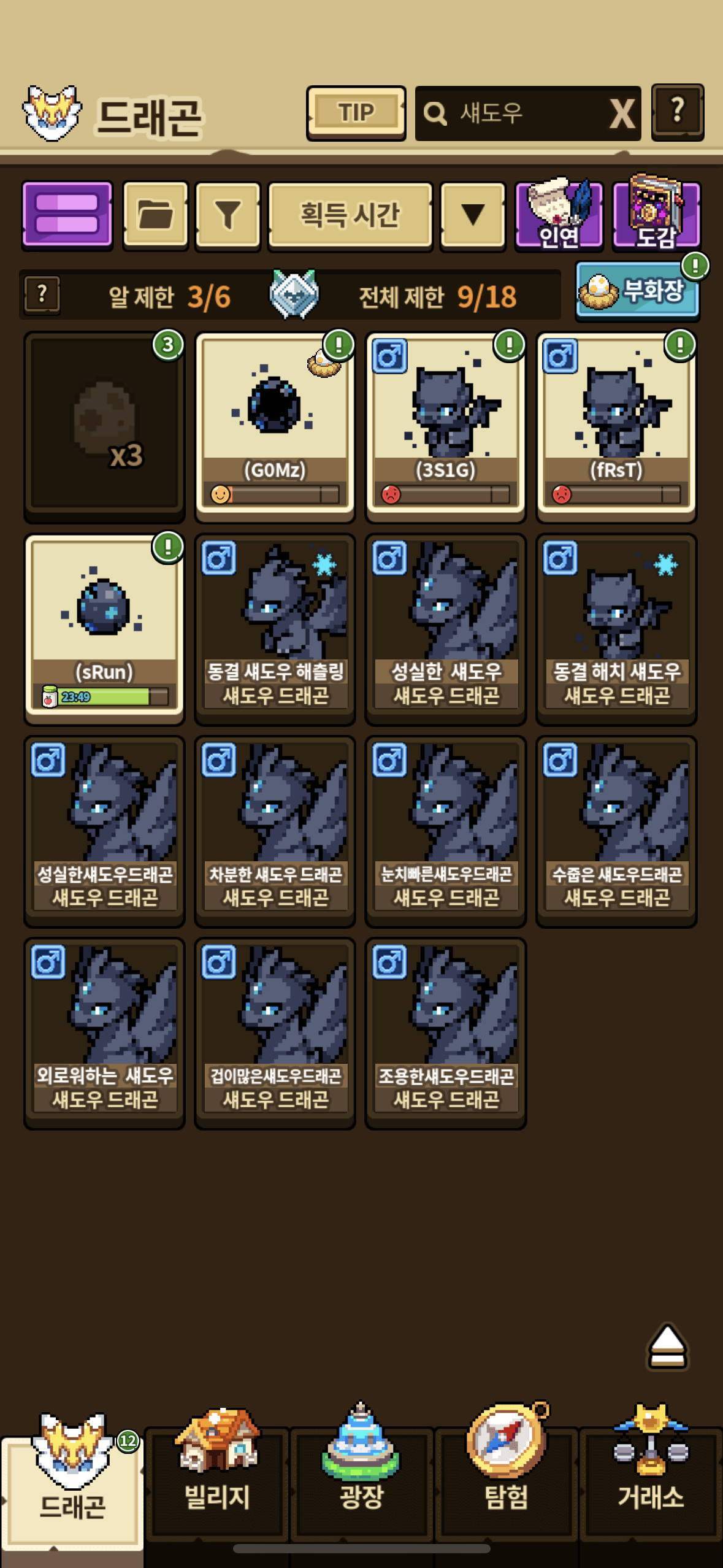Open the 인연 scroll icon
This screenshot has width=723, height=1568.
pyautogui.click(x=559, y=215)
